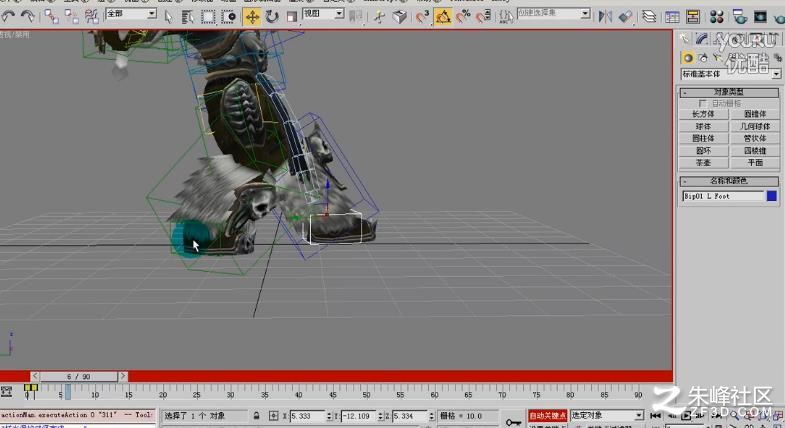The width and height of the screenshot is (785, 428).
Task: Activate the Unlink Selection tool
Action: [x=72, y=17]
